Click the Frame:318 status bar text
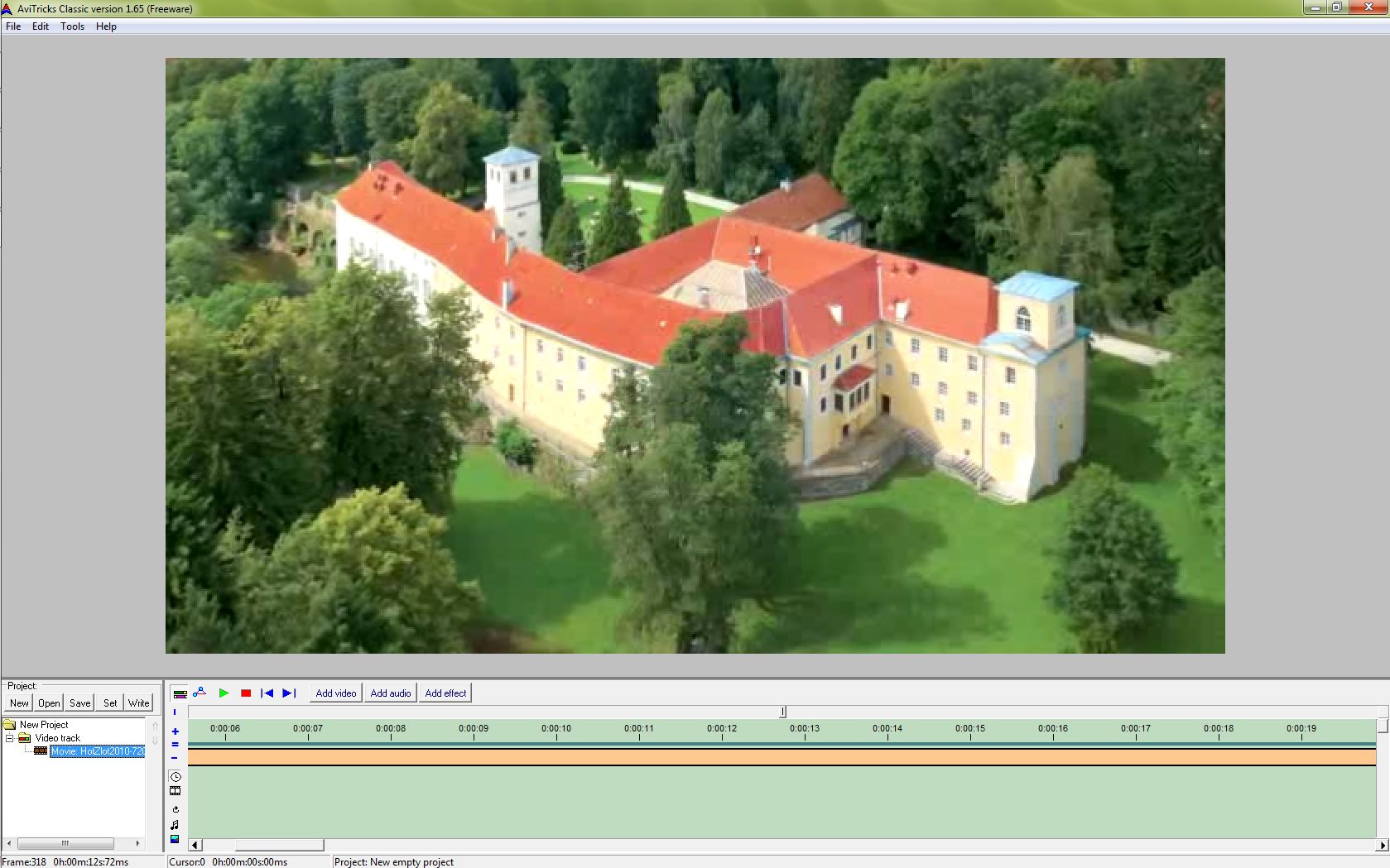Viewport: 1390px width, 868px height. 25,862
